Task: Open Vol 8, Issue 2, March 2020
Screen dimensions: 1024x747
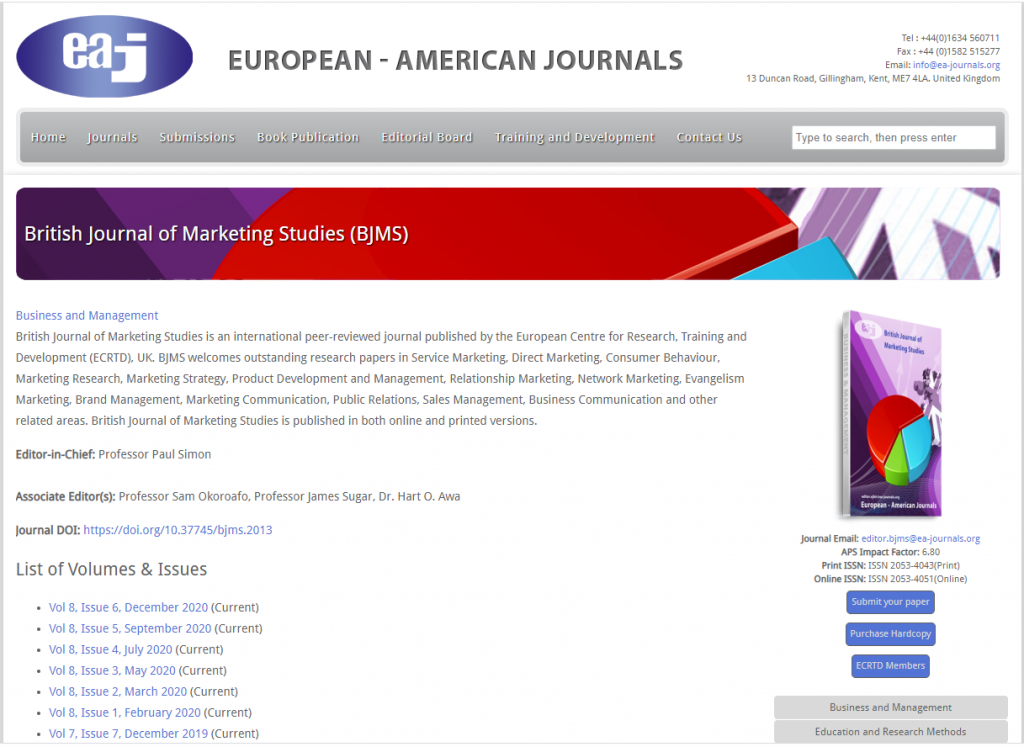Action: (118, 691)
